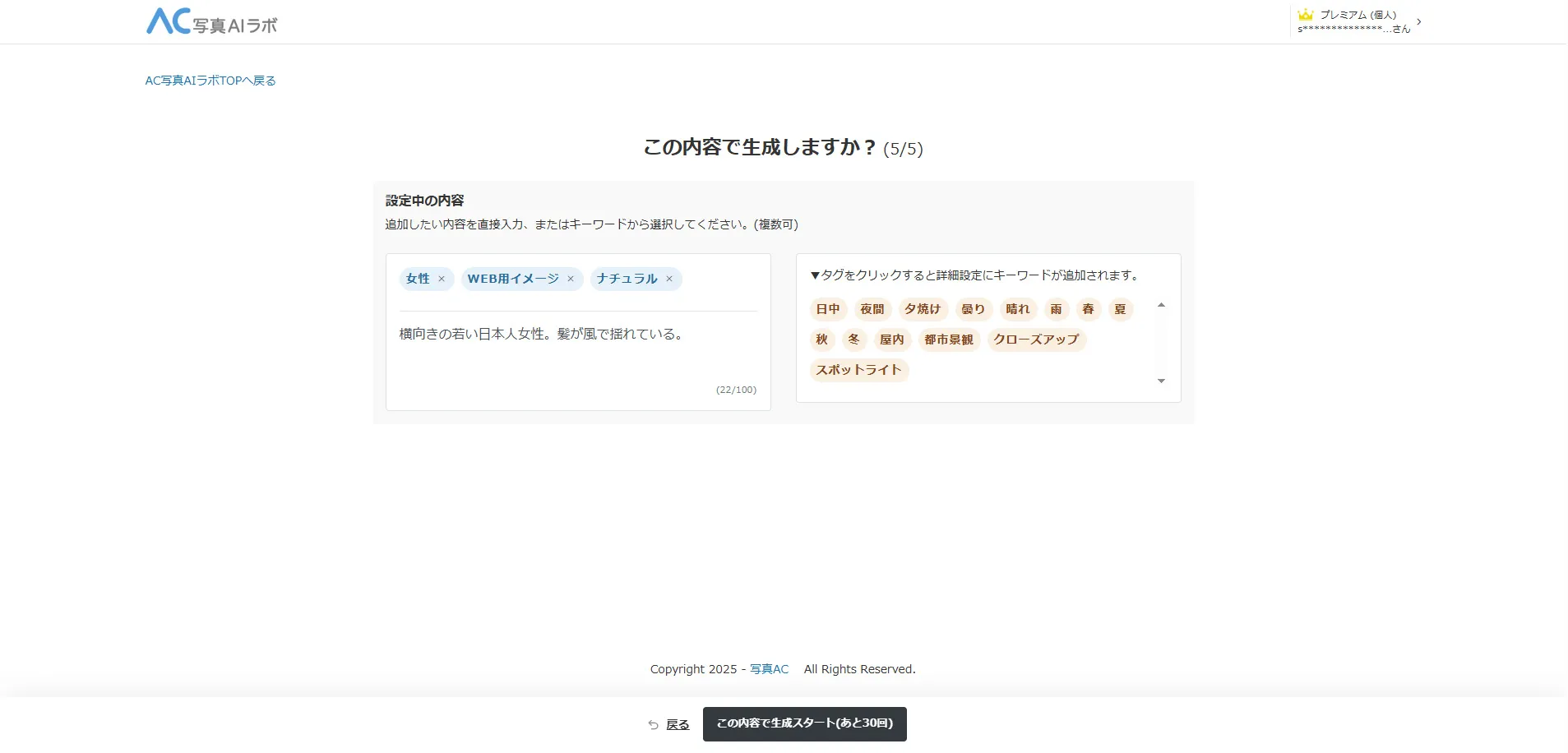
Task: Add the 夏 keyword tag
Action: (x=1121, y=309)
